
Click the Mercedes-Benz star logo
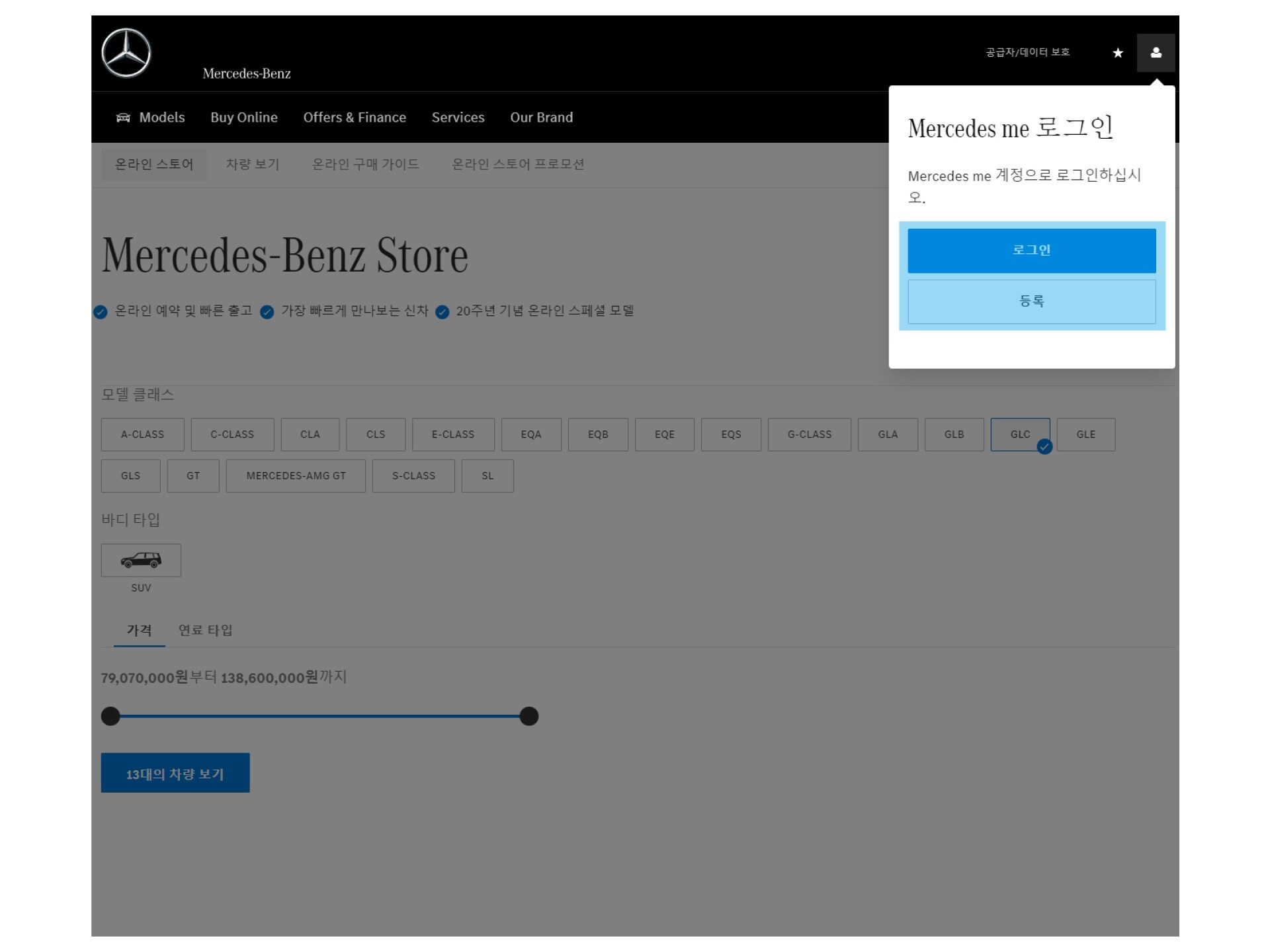click(x=126, y=53)
